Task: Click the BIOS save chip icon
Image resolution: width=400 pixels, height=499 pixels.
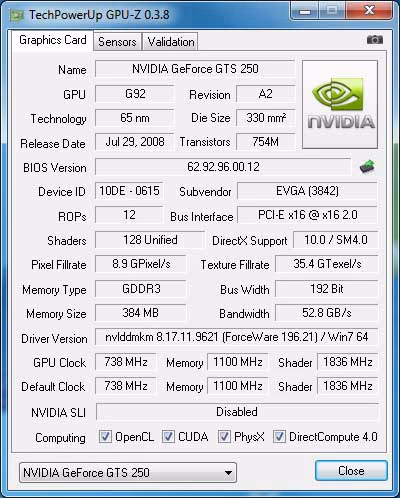Action: [367, 167]
